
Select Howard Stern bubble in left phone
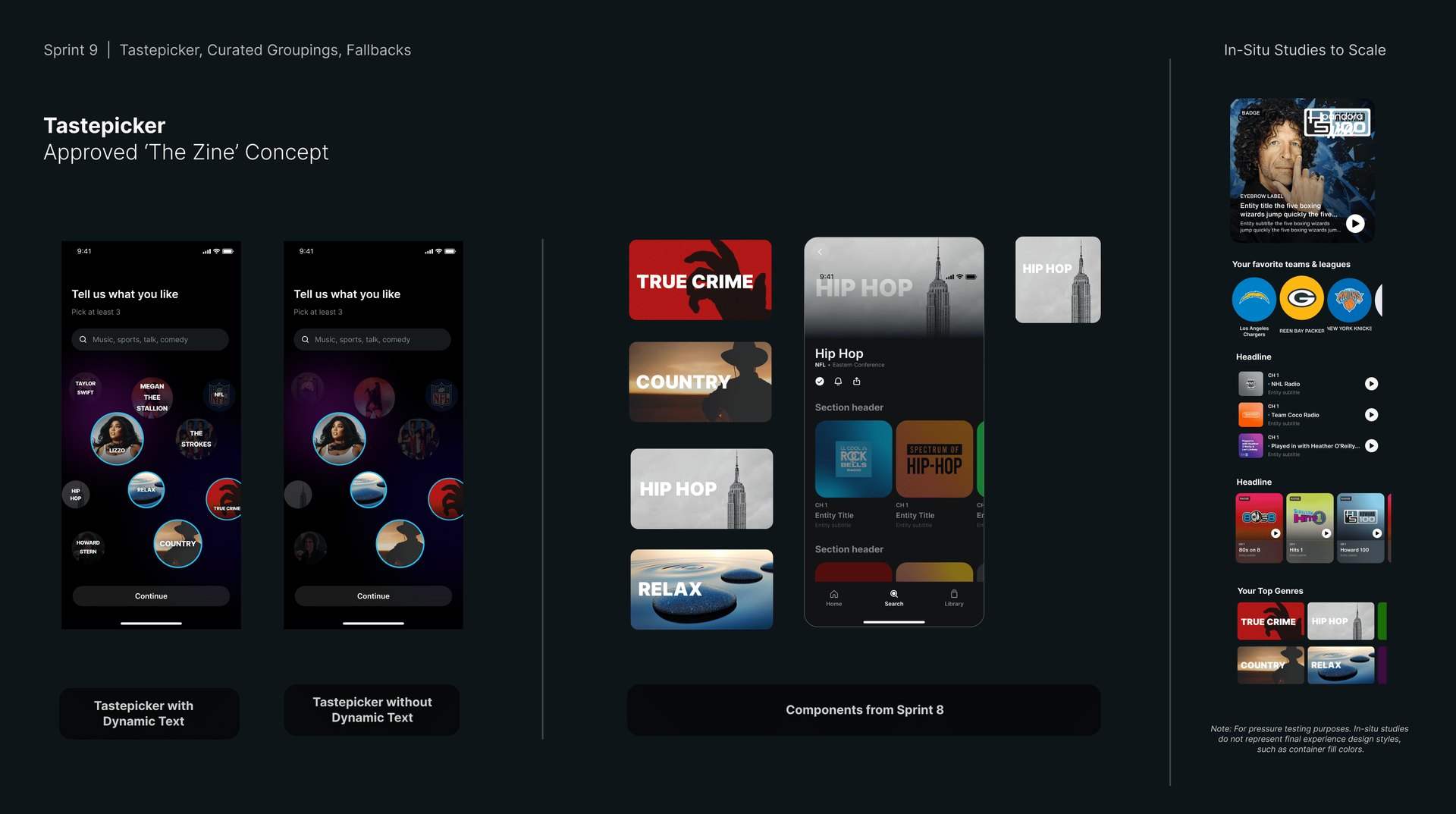click(x=88, y=547)
